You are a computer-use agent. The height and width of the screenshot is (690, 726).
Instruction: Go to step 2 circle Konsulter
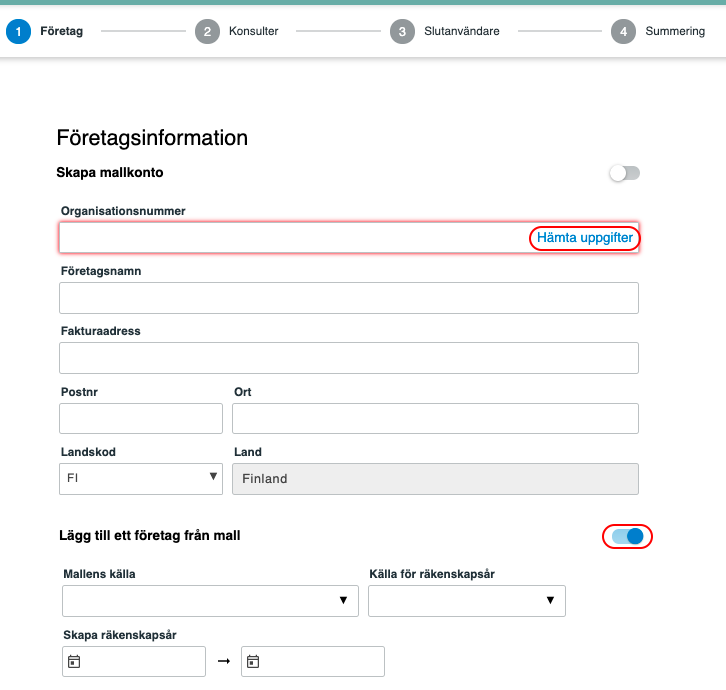coord(207,31)
